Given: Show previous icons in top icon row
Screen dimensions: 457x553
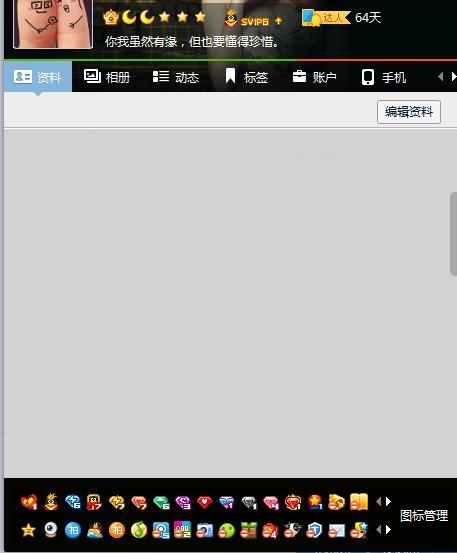Looking at the screenshot, I should point(379,502).
